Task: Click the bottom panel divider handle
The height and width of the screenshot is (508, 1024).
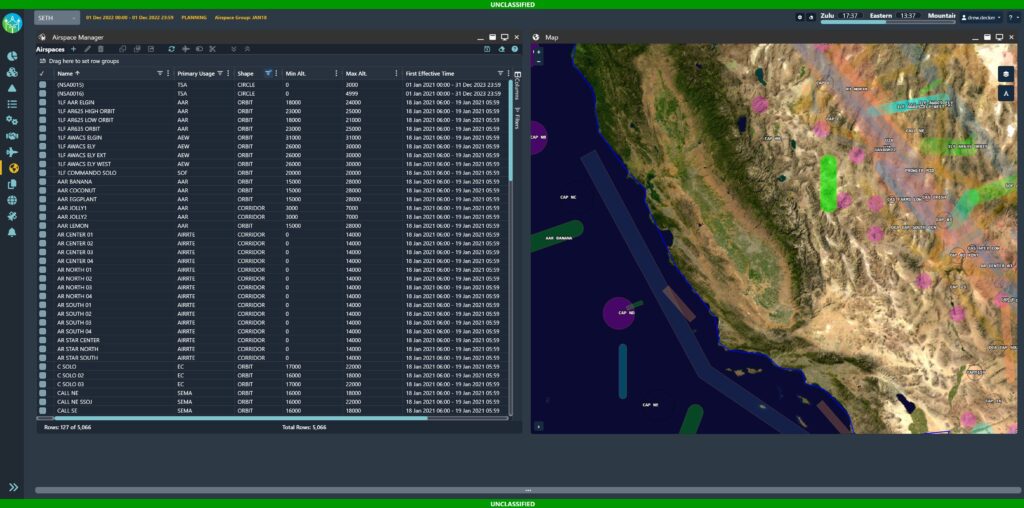Action: pyautogui.click(x=528, y=490)
